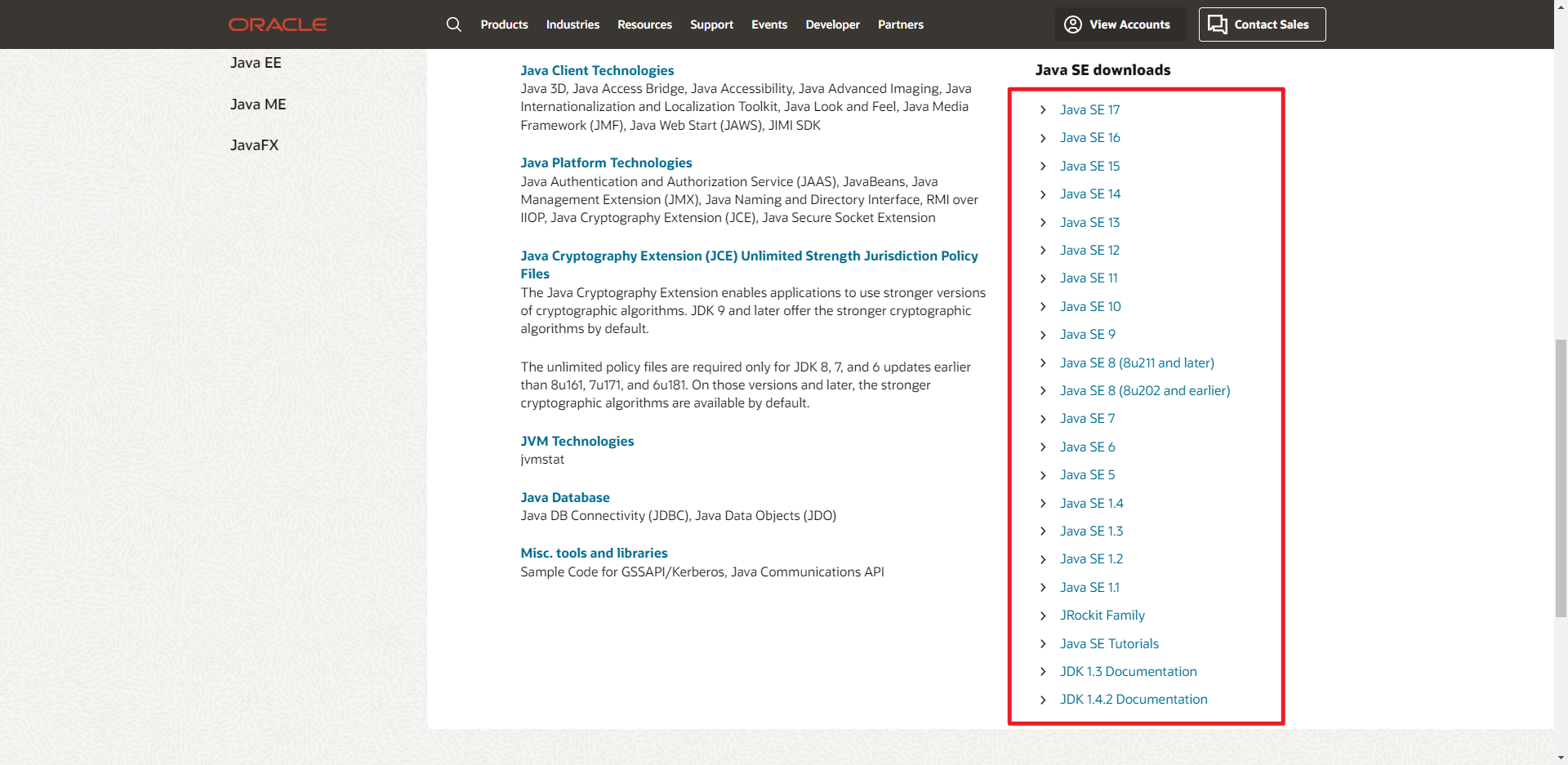Image resolution: width=1568 pixels, height=765 pixels.
Task: Click the chevron beside JDK 1.4.2 Documentation
Action: coord(1043,700)
